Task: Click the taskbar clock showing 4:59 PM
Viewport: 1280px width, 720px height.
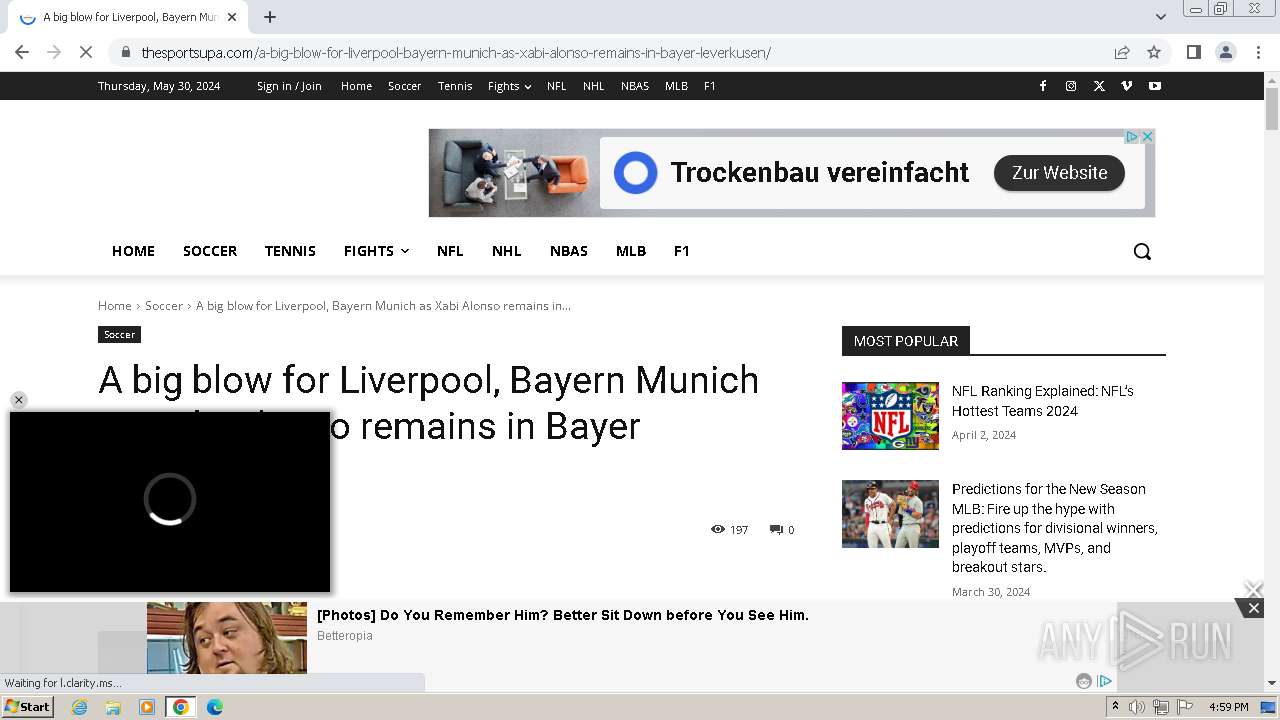Action: pyautogui.click(x=1228, y=707)
